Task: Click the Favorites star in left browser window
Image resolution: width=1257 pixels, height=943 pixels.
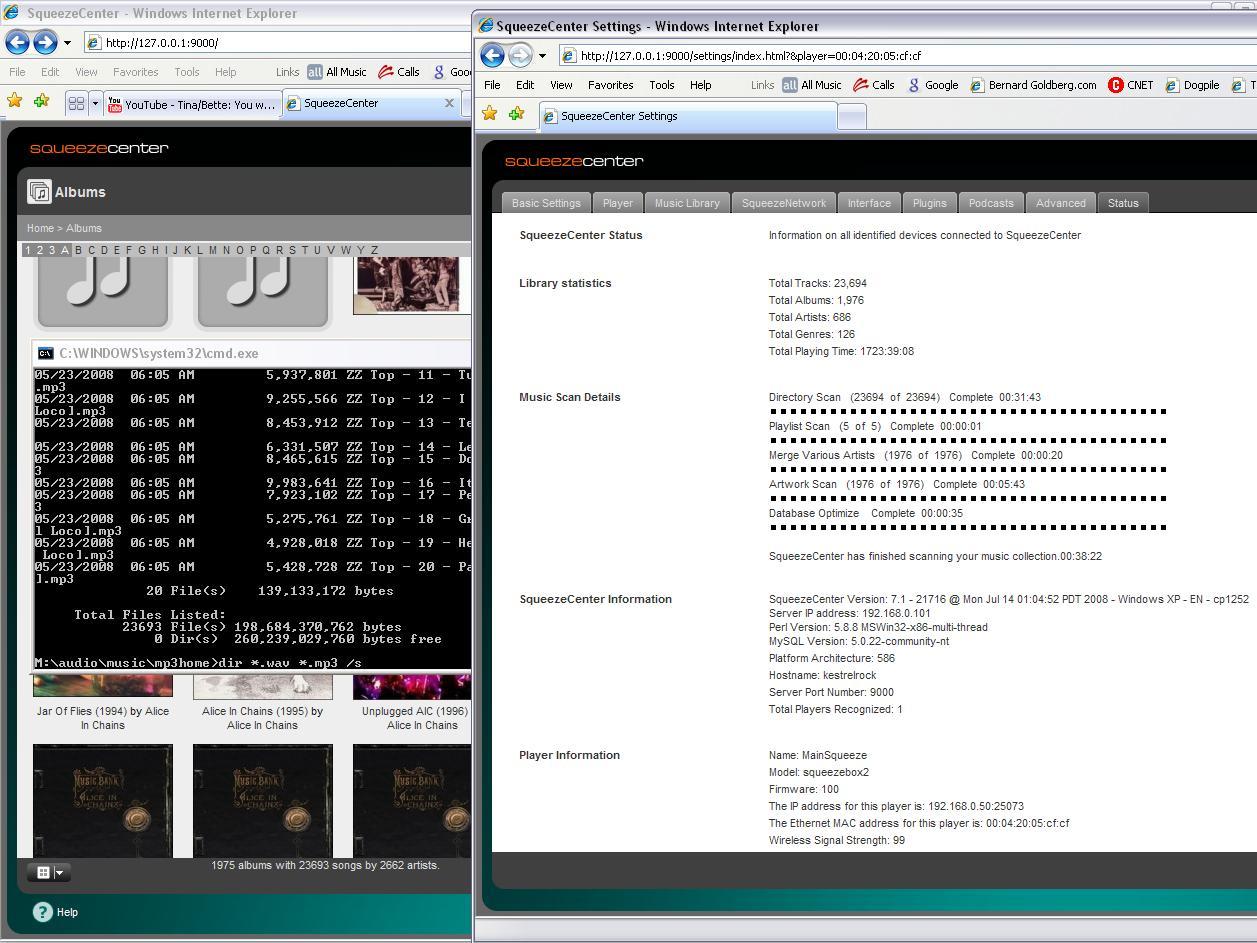Action: coord(15,102)
